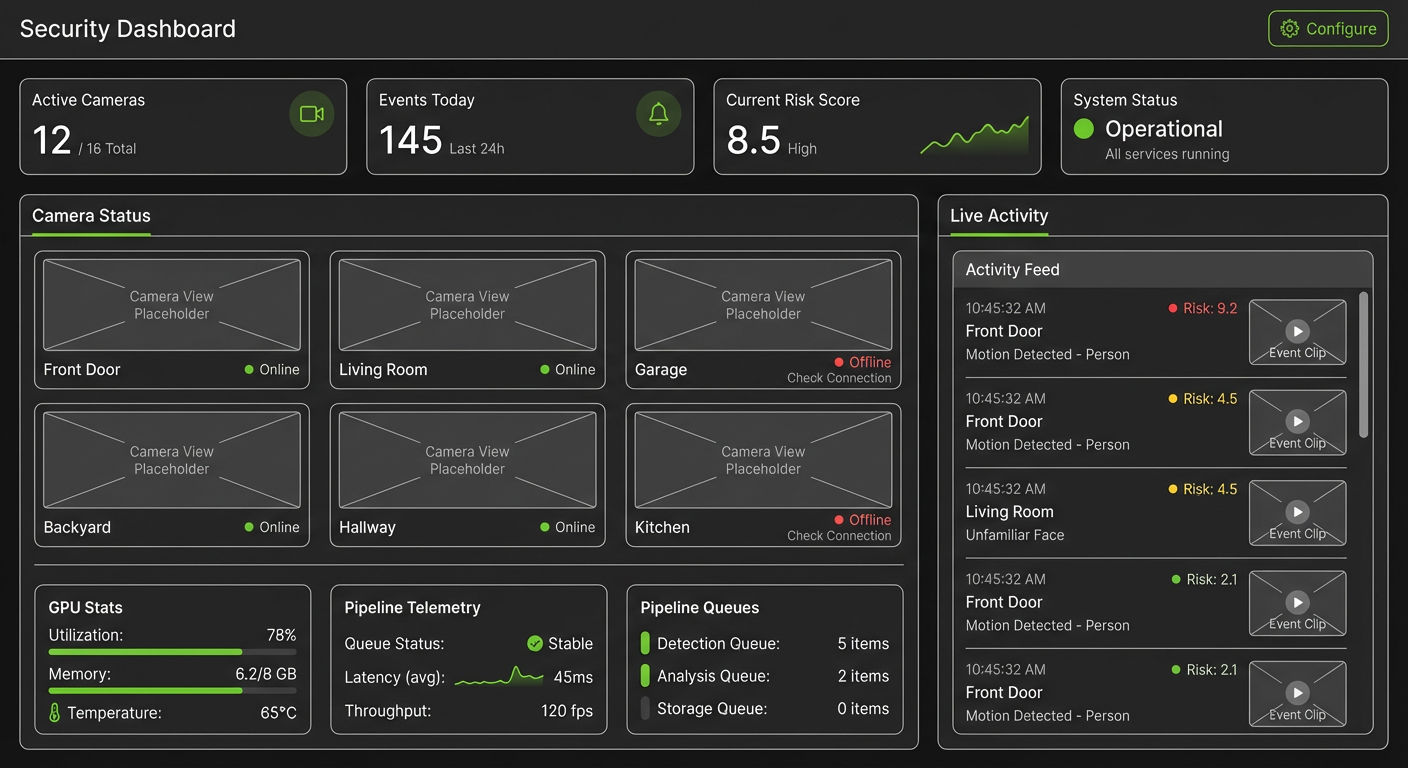Viewport: 1408px width, 768px height.
Task: Click the bell icon on Events Today card
Action: point(659,114)
